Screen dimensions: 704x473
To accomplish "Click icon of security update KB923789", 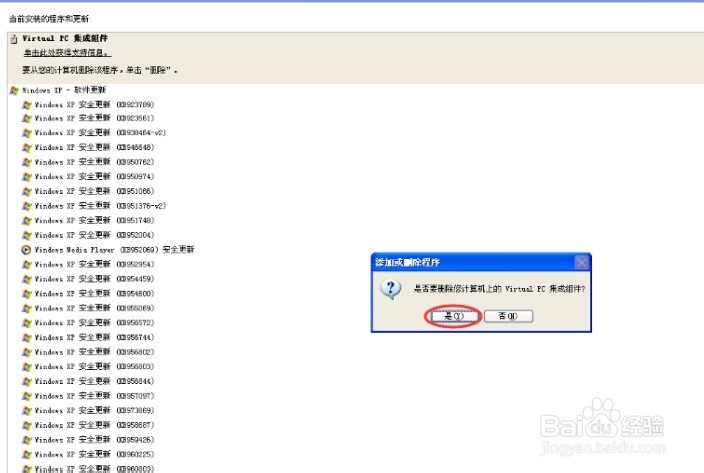I will [x=27, y=105].
